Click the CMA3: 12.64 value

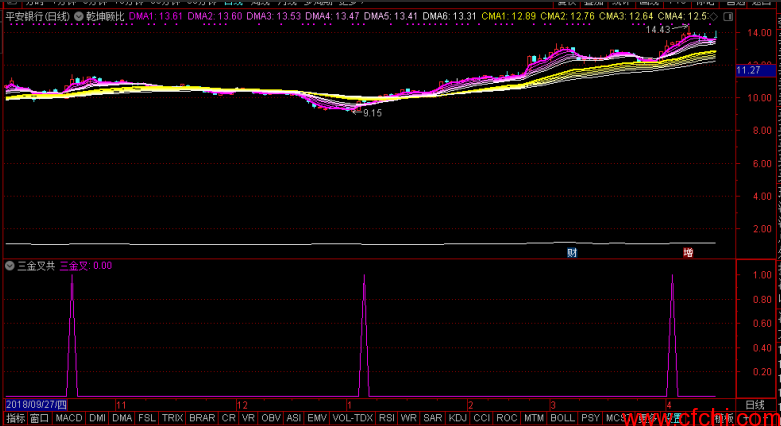pos(626,16)
